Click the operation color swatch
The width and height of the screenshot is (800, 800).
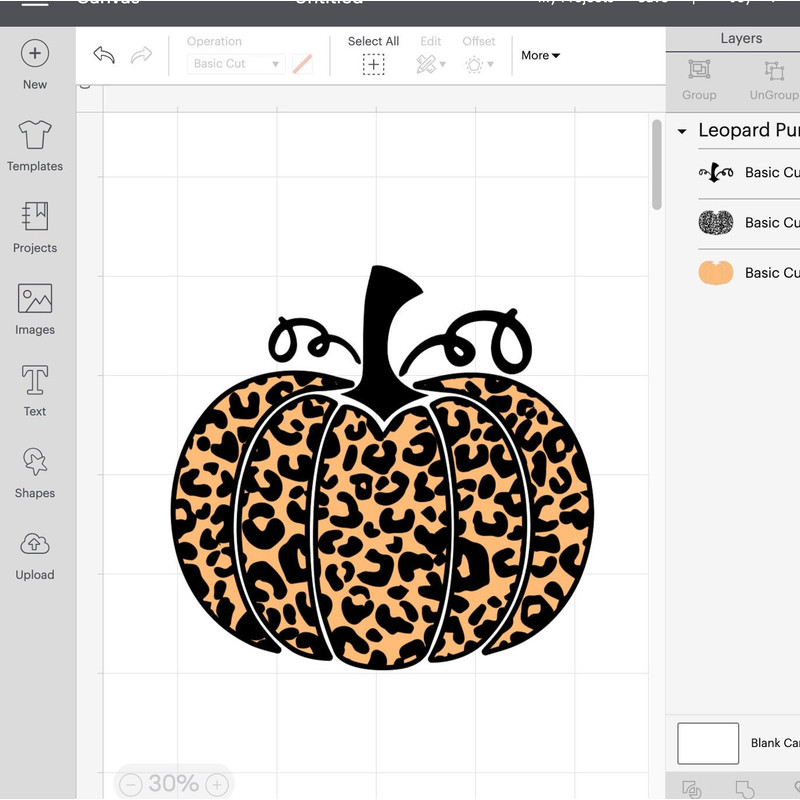300,63
